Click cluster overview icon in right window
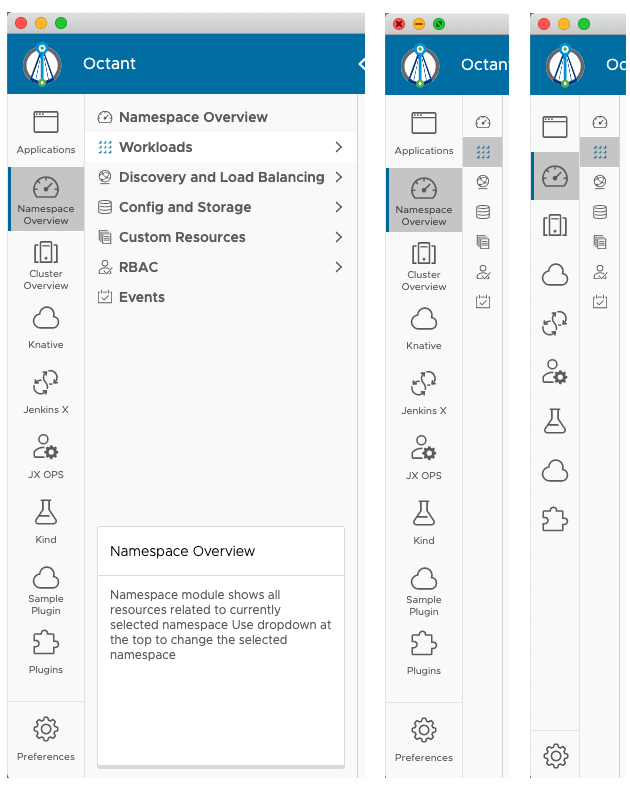The height and width of the screenshot is (788, 630). coord(555,225)
